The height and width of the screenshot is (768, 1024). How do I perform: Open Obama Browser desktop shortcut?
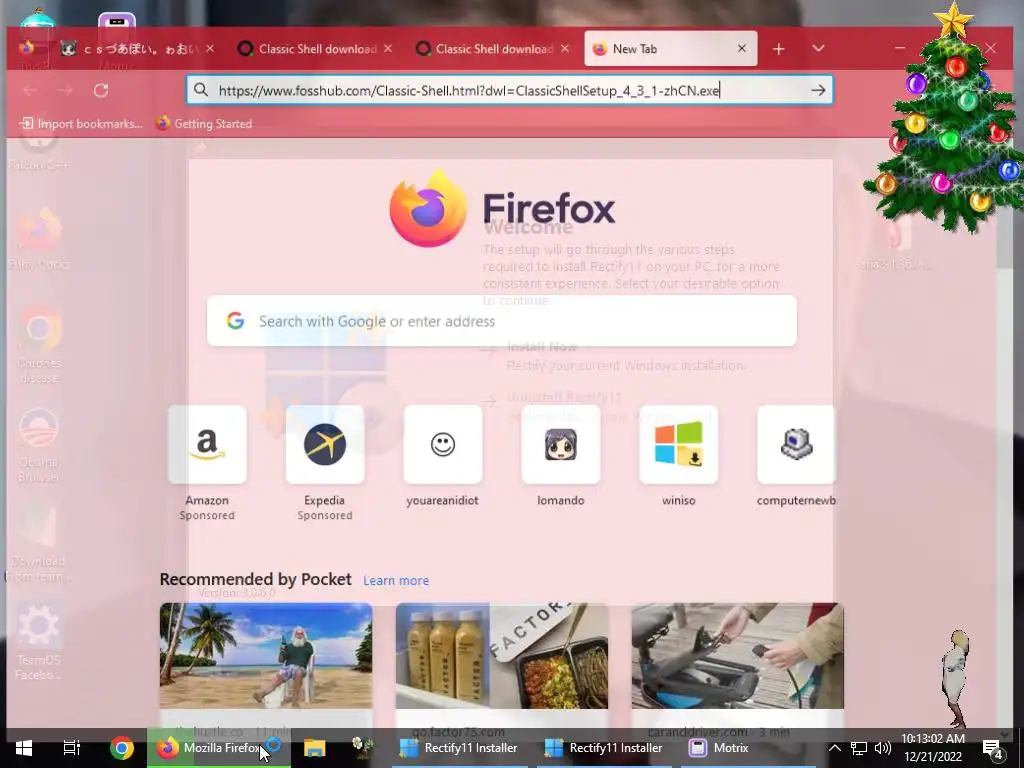click(39, 444)
